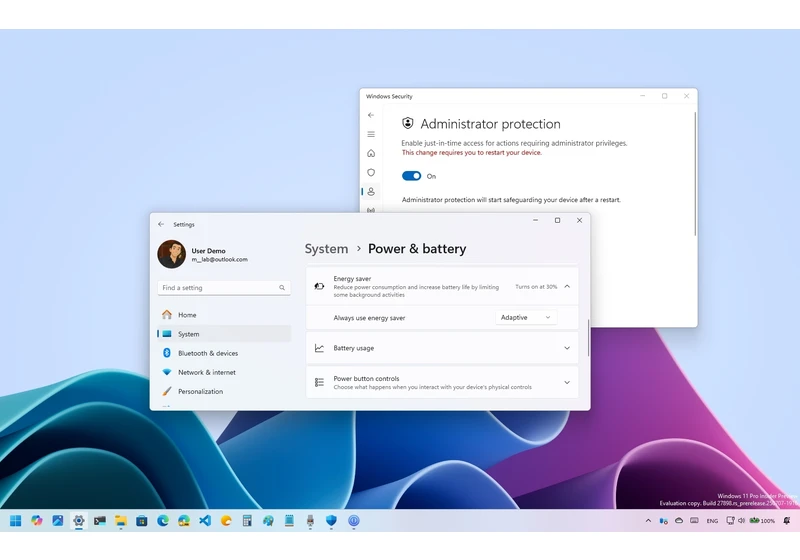
Task: Open Paint palette icon on taskbar
Action: pyautogui.click(x=268, y=521)
